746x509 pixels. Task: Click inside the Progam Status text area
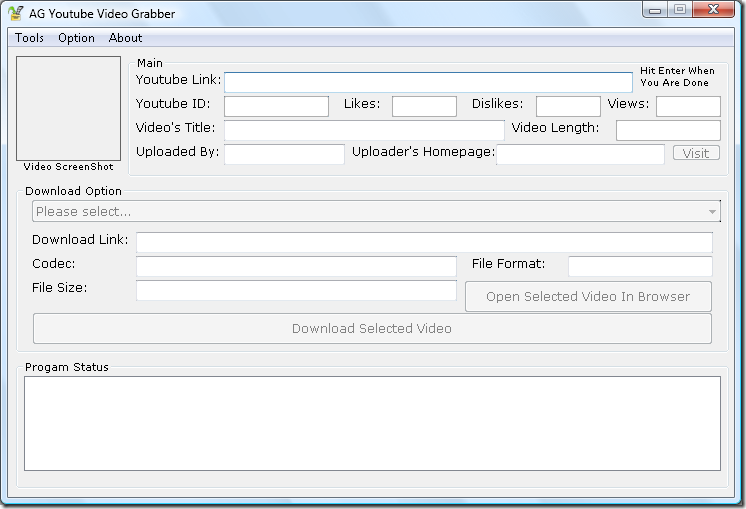pyautogui.click(x=373, y=423)
